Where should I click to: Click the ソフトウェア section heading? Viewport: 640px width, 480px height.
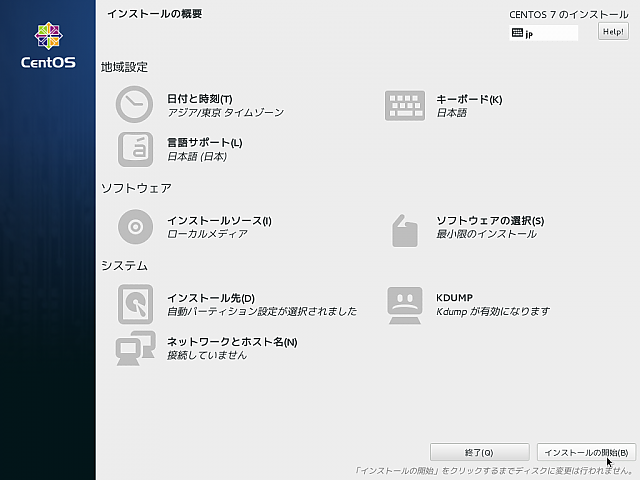click(136, 188)
